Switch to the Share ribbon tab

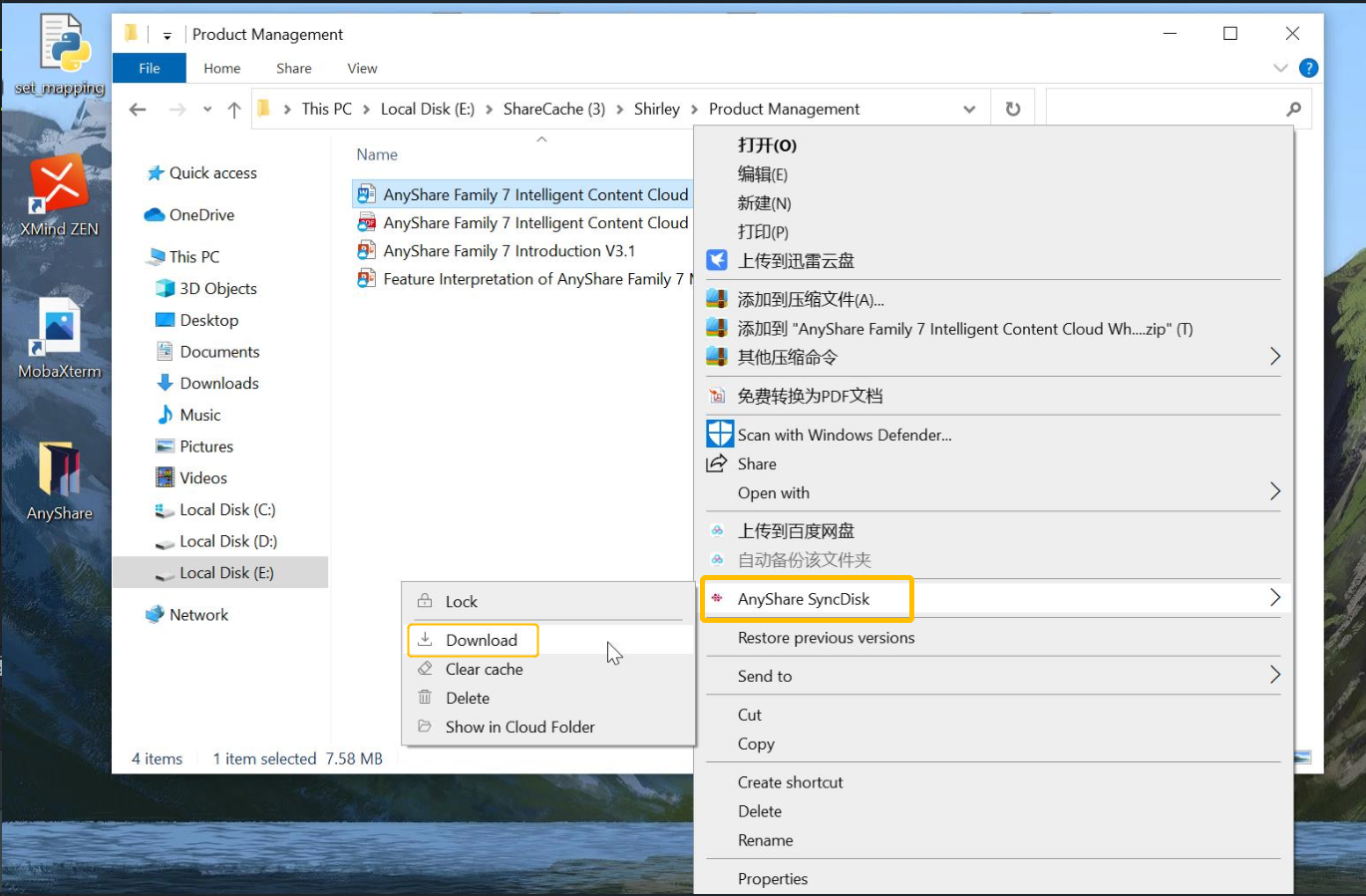click(x=294, y=68)
